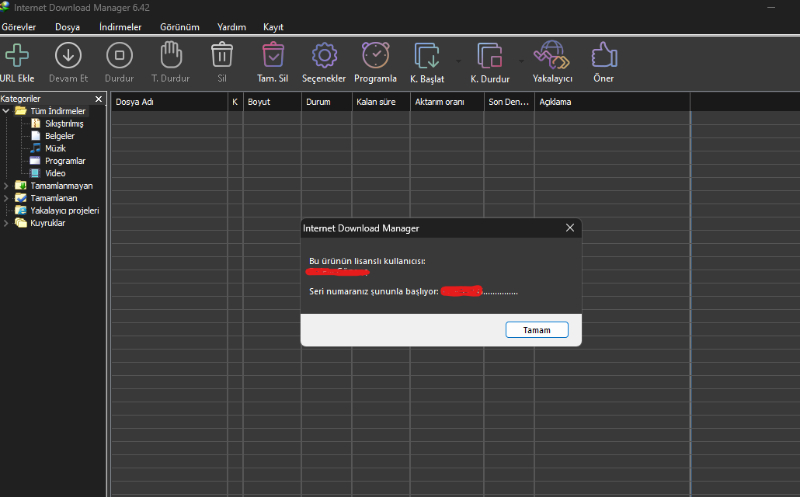Open Seçenekler gear settings
This screenshot has height=497, width=800.
coord(324,55)
